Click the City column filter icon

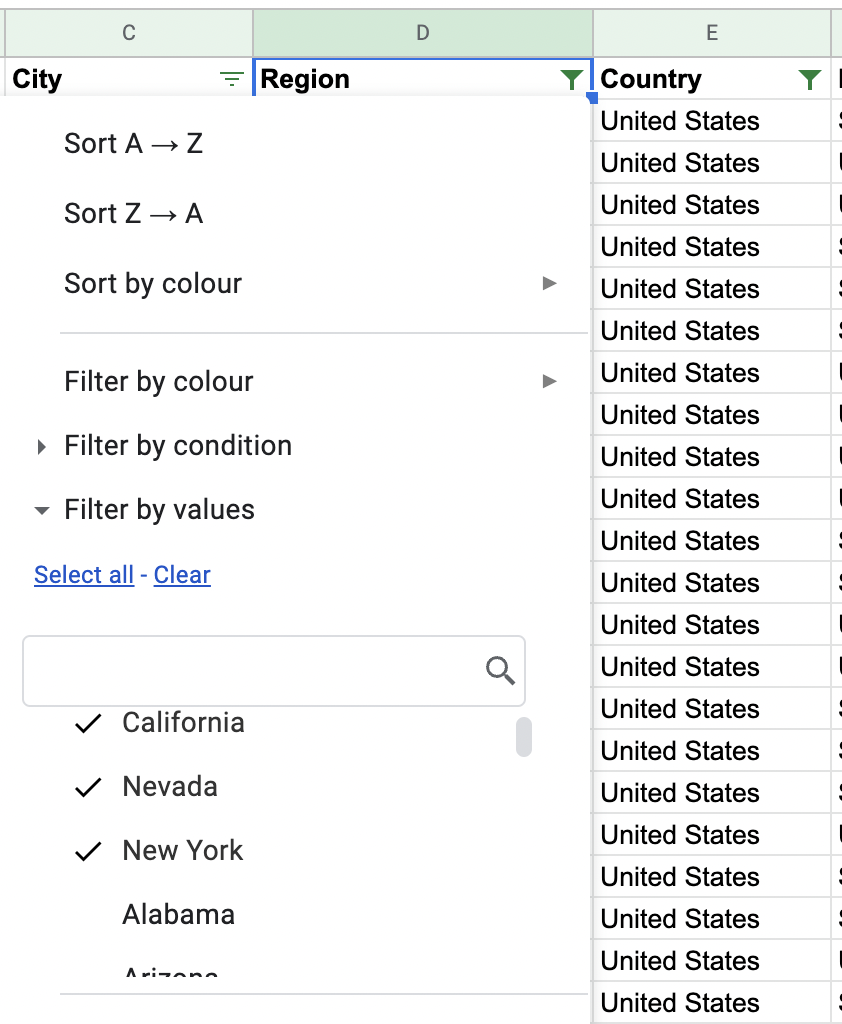232,80
